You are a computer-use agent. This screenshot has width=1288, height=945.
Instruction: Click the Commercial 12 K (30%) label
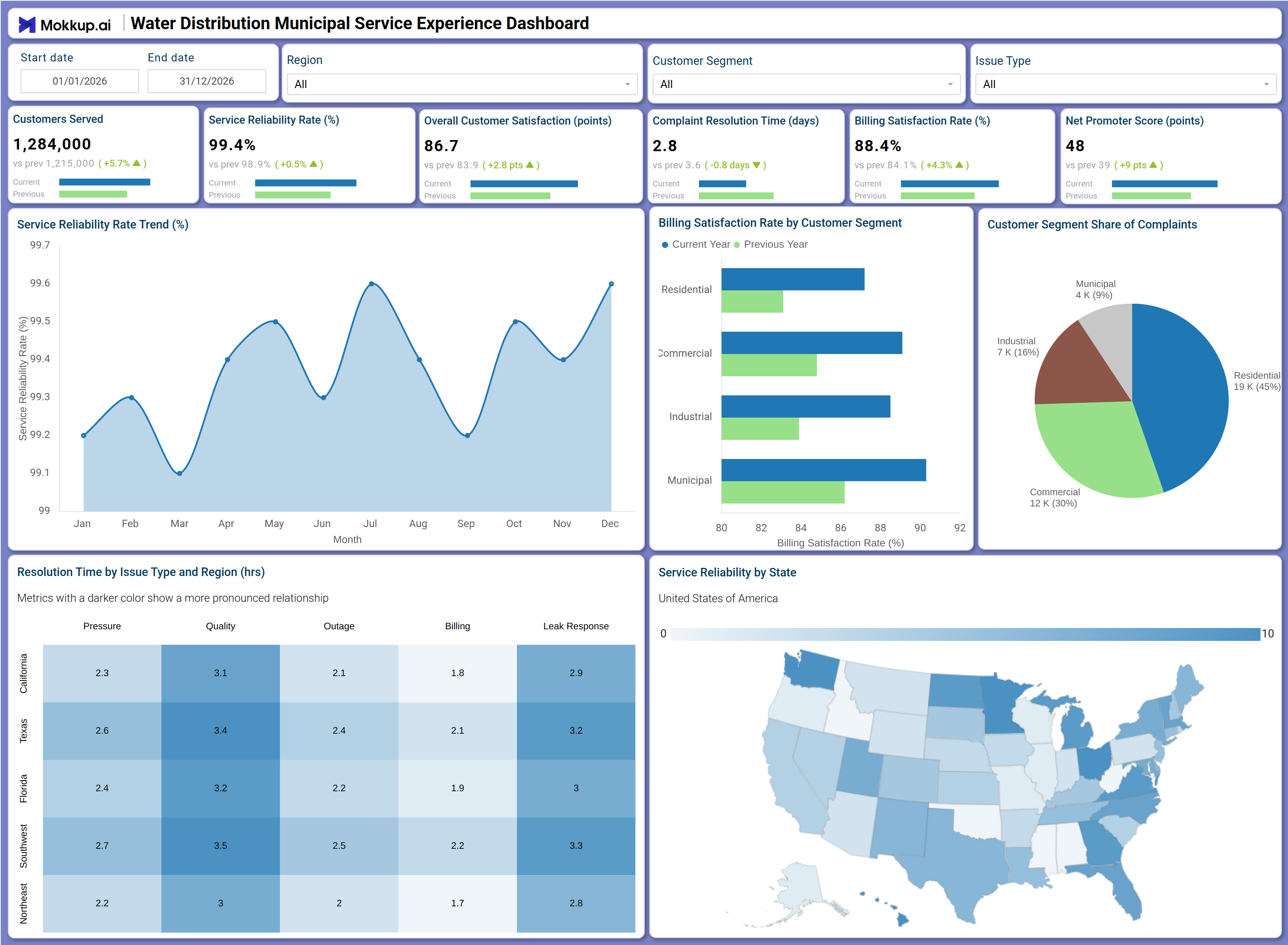pyautogui.click(x=1054, y=498)
